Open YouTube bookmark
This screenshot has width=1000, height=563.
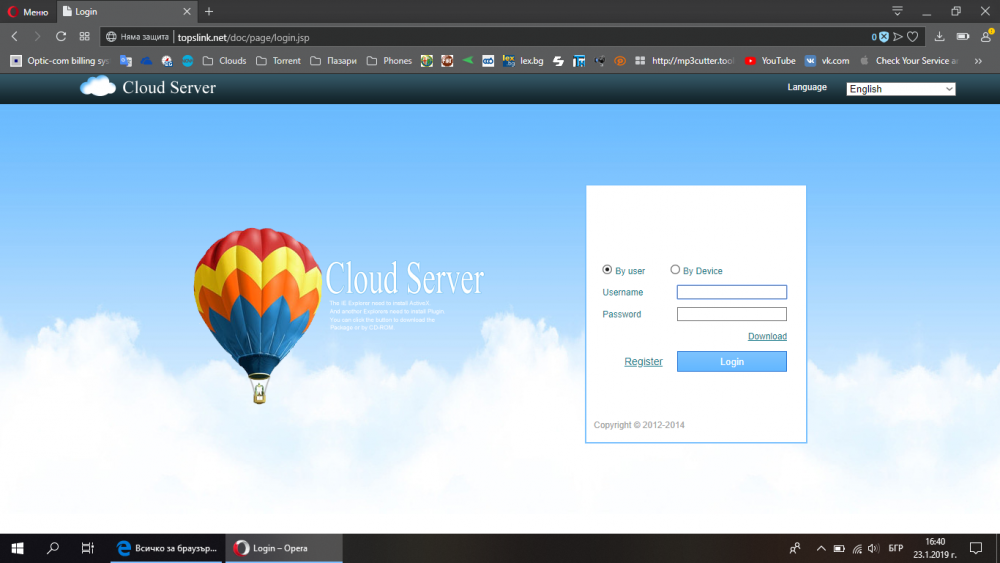(x=770, y=61)
